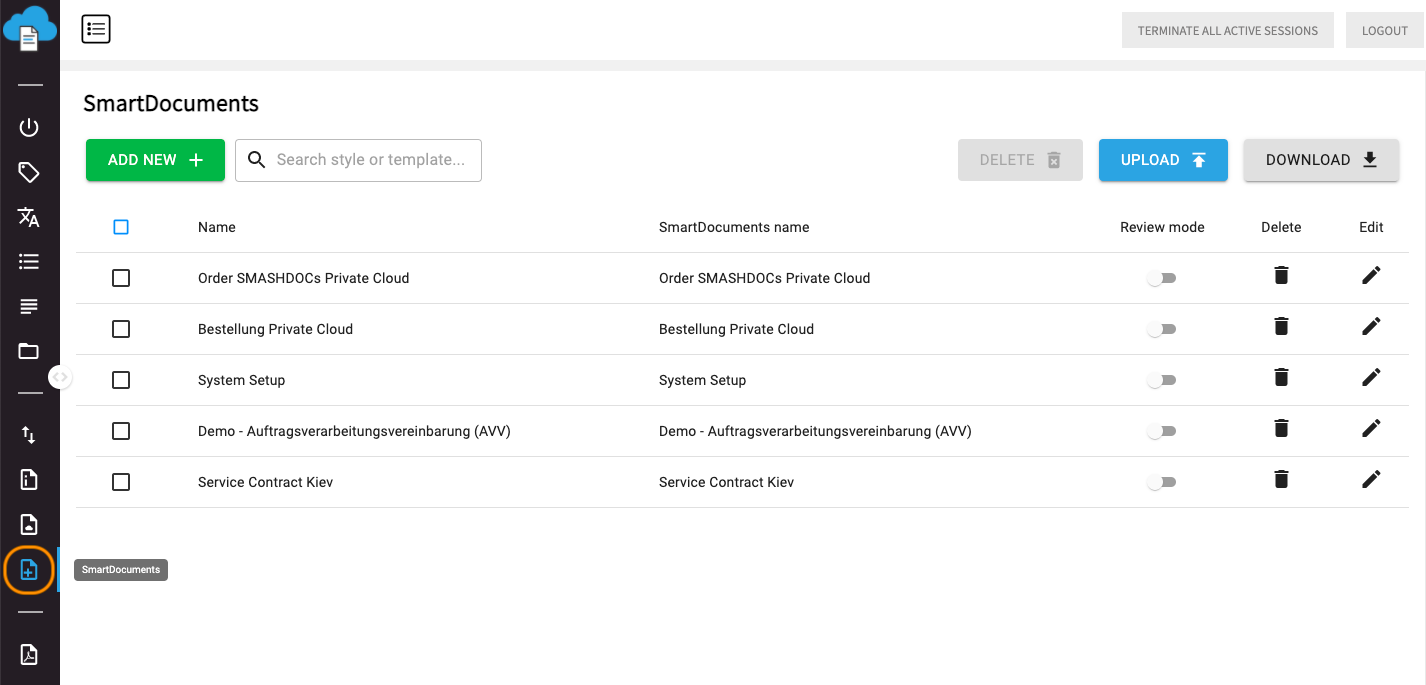Check the Order SMASHDOCs Private Cloud row checkbox
The height and width of the screenshot is (685, 1426).
[121, 278]
